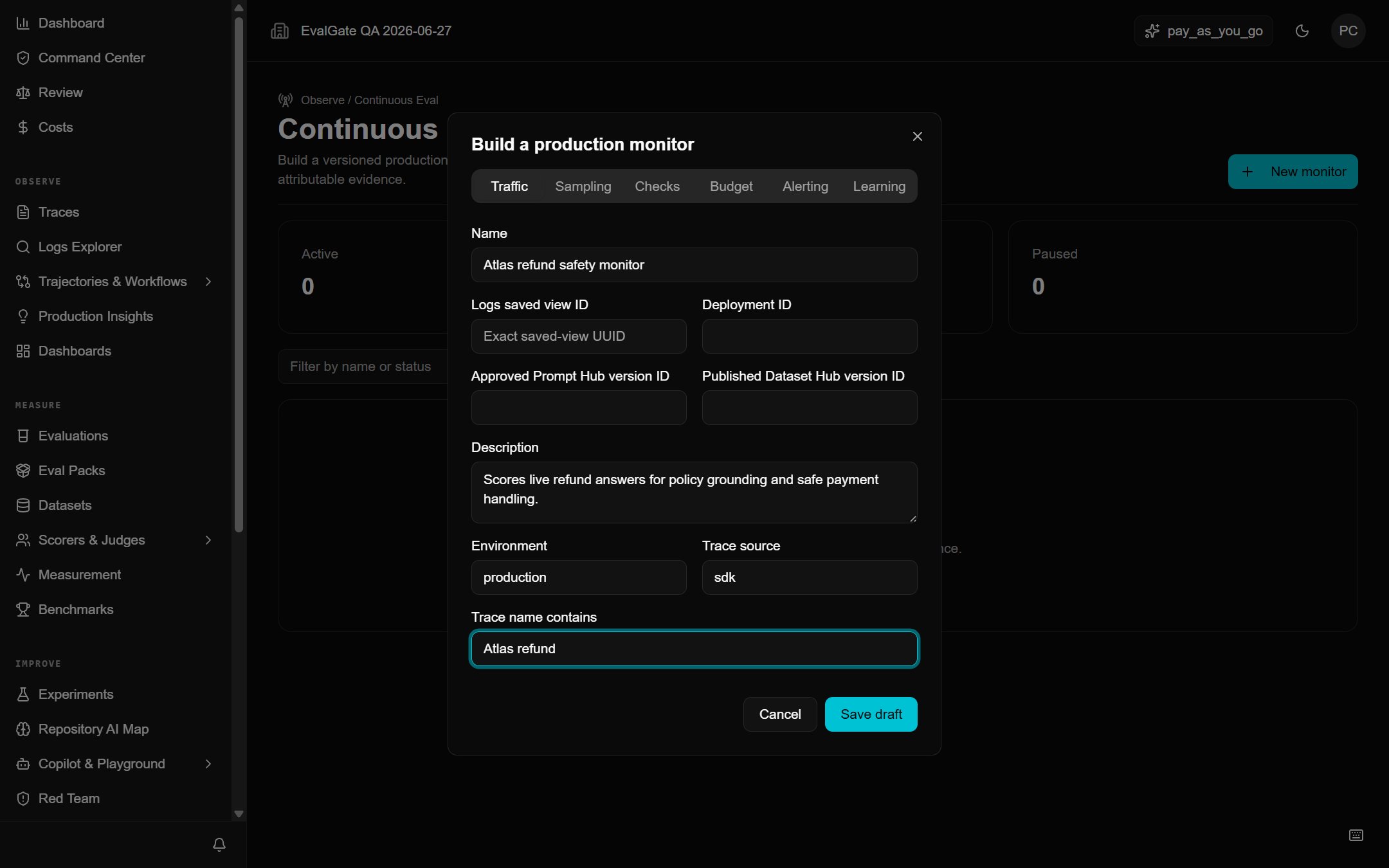The image size is (1389, 868).
Task: Click the Dashboards grid icon
Action: point(23,351)
